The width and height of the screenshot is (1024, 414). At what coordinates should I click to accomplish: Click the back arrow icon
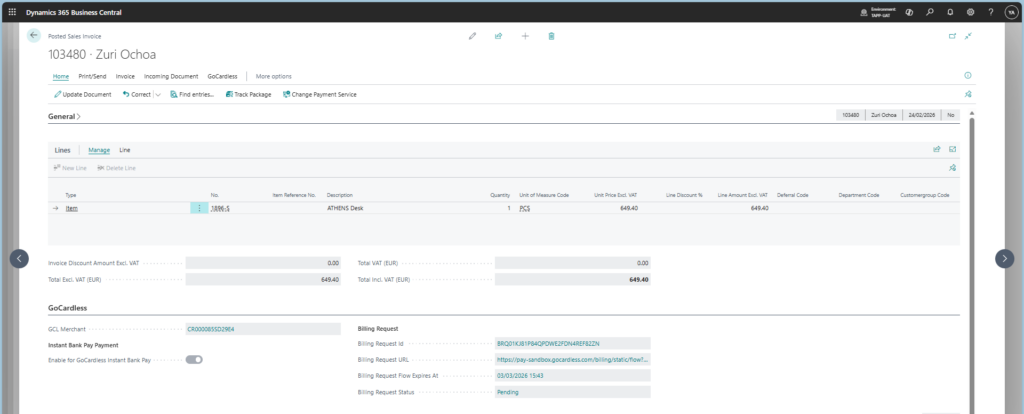(x=34, y=36)
